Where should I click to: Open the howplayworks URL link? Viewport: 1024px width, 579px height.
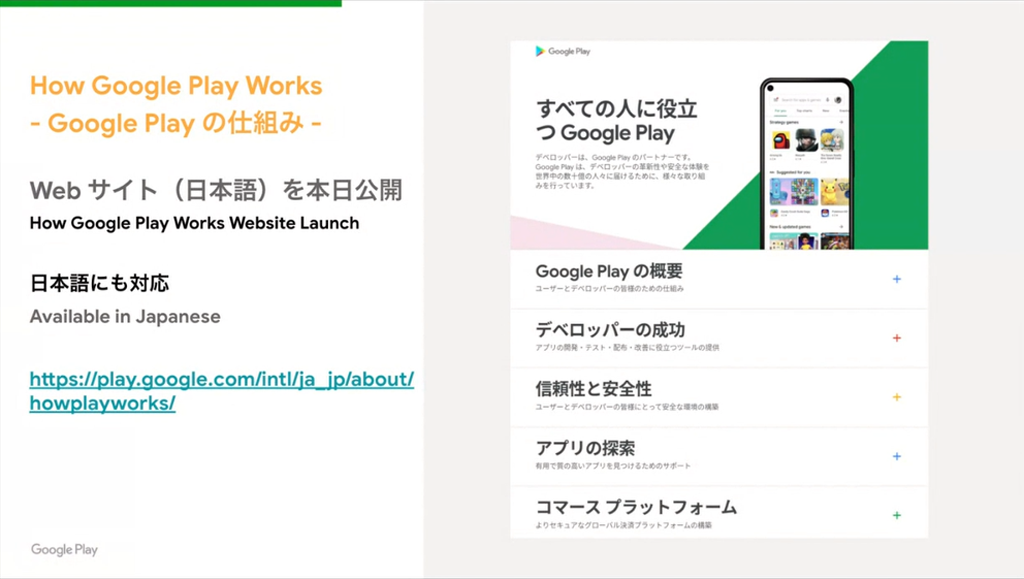221,394
